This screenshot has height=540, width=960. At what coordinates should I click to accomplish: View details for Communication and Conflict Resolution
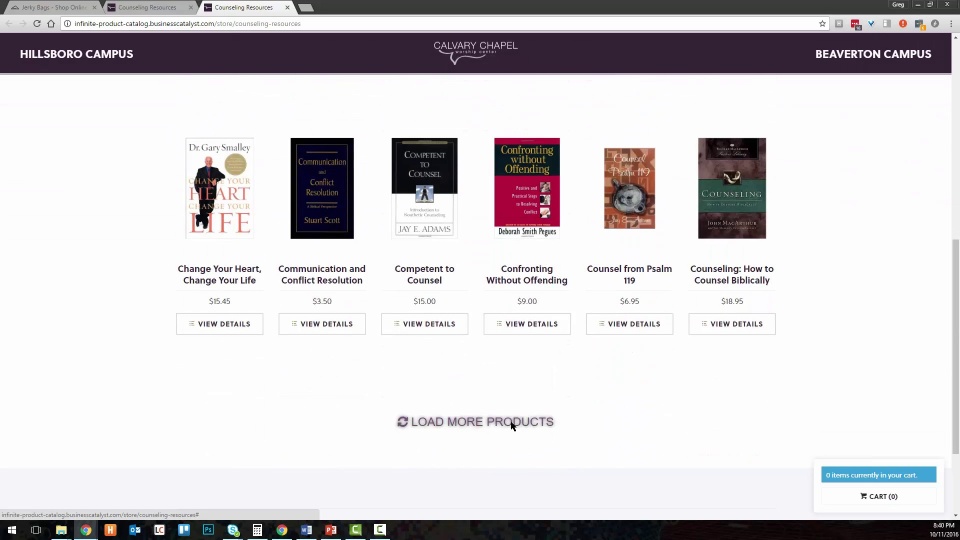322,324
